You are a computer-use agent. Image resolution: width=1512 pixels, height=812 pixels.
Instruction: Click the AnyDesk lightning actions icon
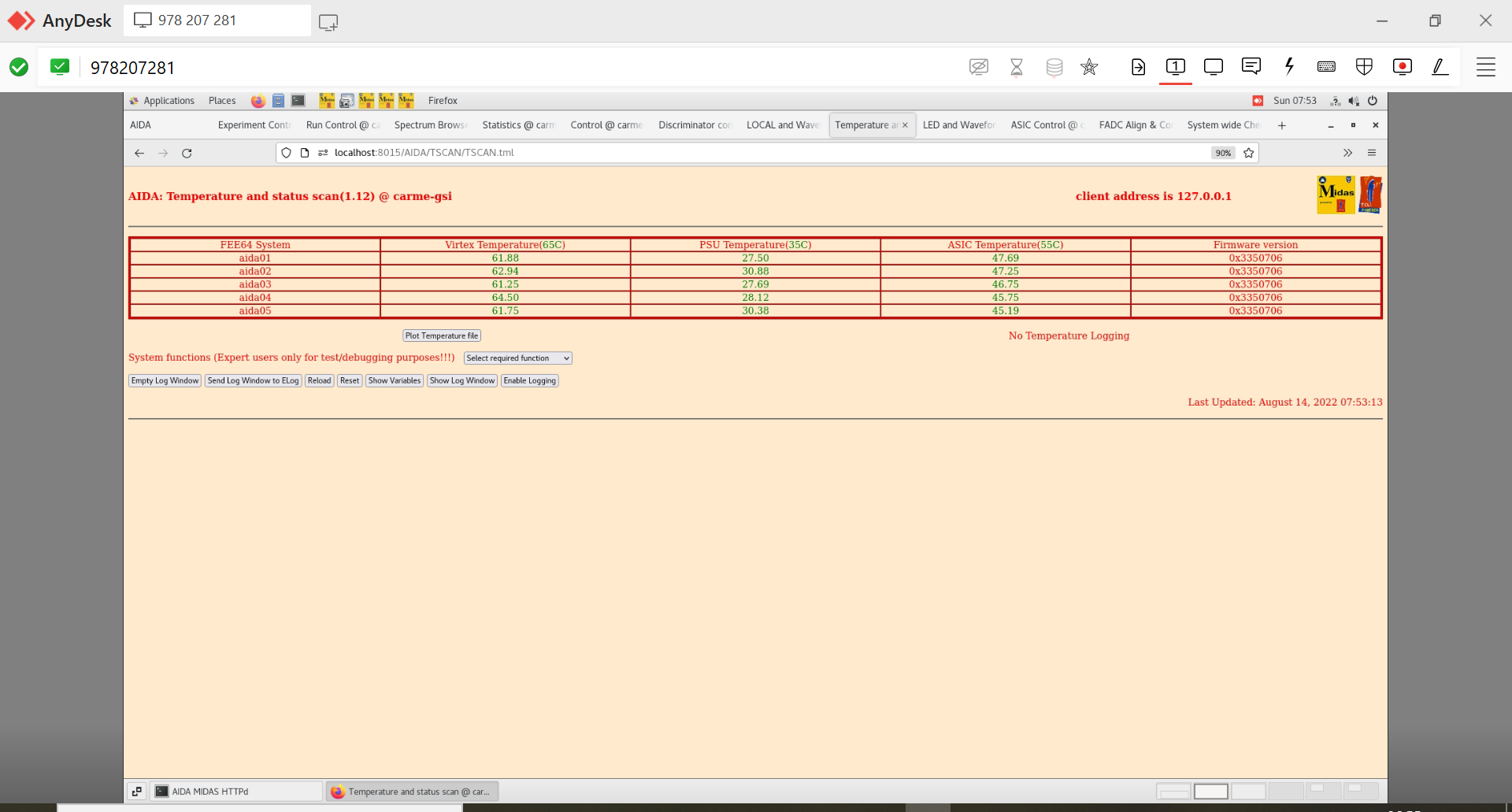coord(1289,67)
